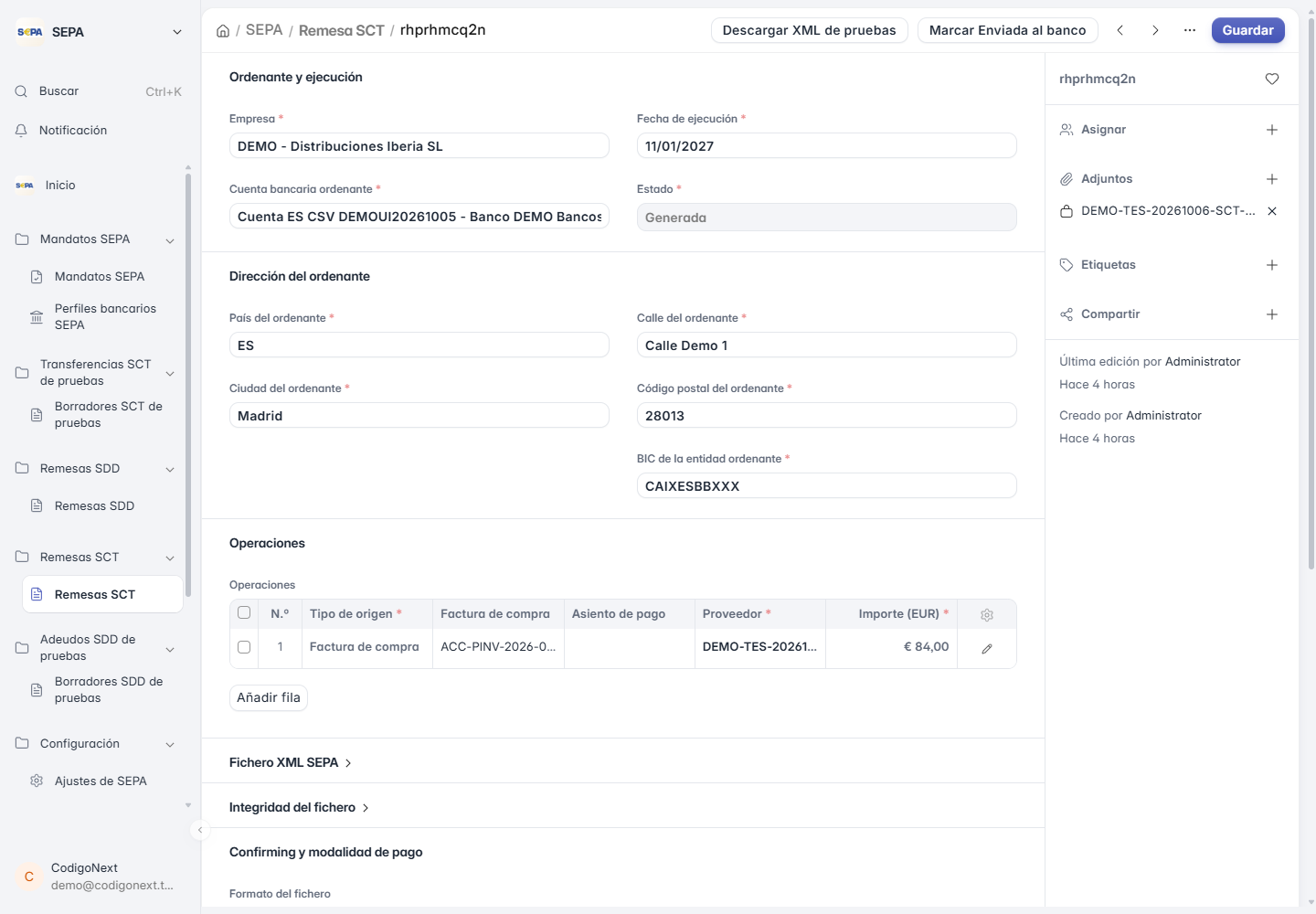1316x914 pixels.
Task: Add tag with Etiquetas plus icon
Action: point(1272,265)
